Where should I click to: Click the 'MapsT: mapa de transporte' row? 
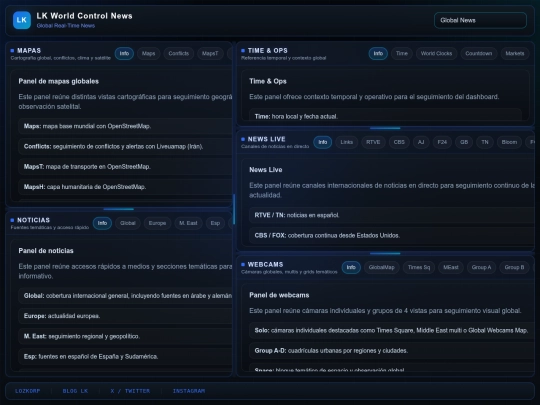125,167
